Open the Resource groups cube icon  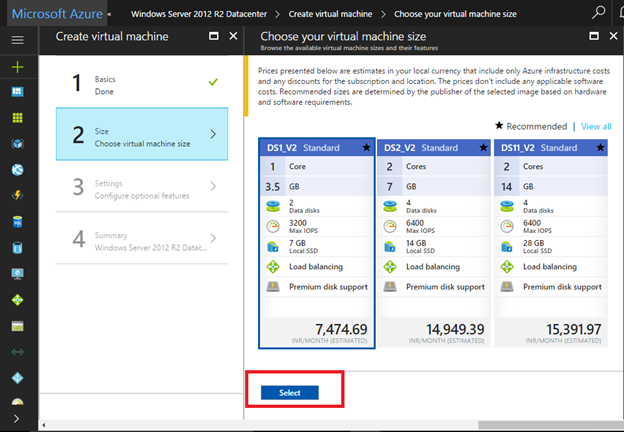(x=18, y=144)
